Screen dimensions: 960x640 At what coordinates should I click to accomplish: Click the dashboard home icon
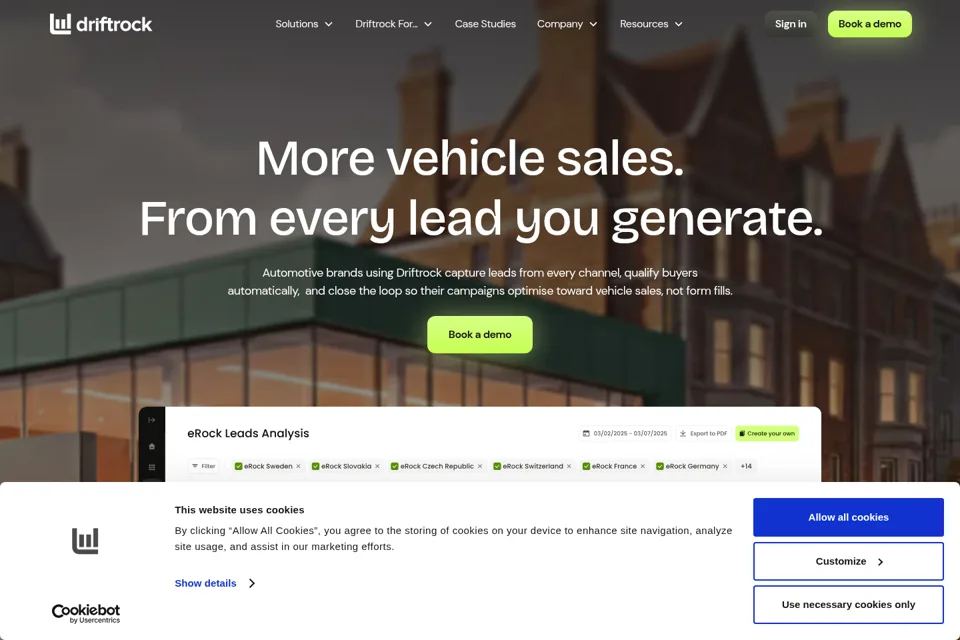coord(152,446)
